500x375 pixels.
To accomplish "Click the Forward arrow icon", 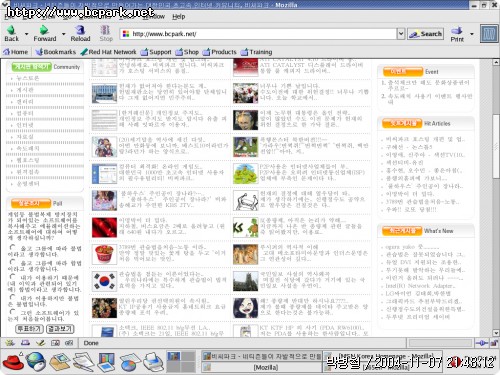I will pyautogui.click(x=44, y=30).
